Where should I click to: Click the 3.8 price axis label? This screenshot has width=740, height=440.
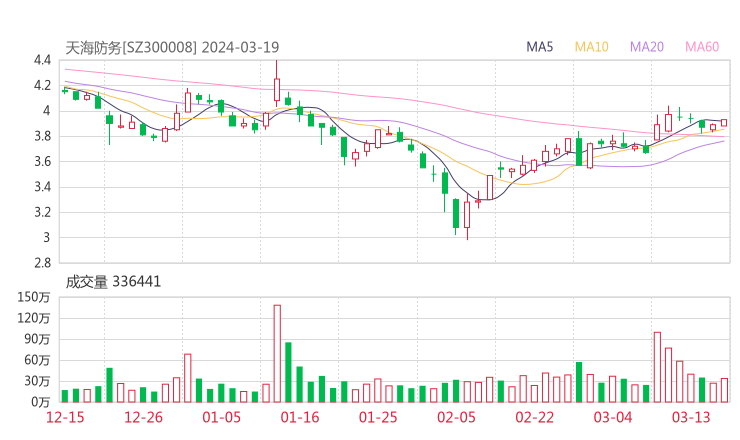(42, 136)
